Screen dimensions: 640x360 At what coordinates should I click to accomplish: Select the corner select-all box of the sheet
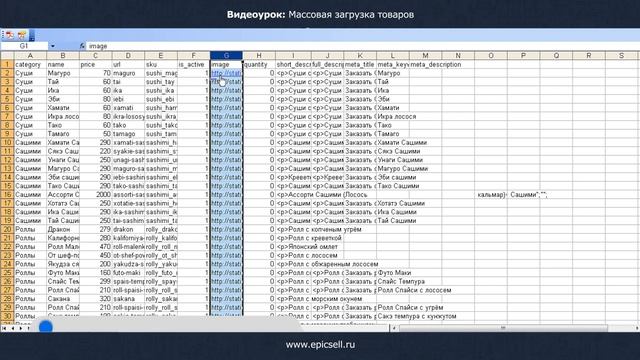click(7, 56)
